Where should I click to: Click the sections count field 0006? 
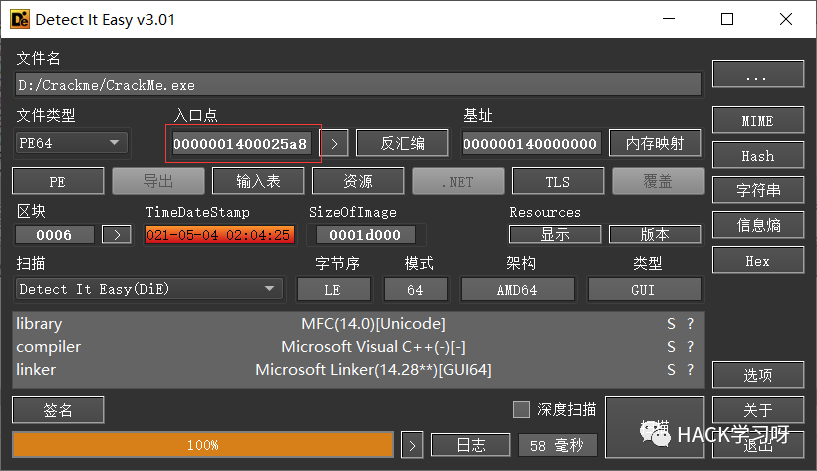[x=55, y=234]
